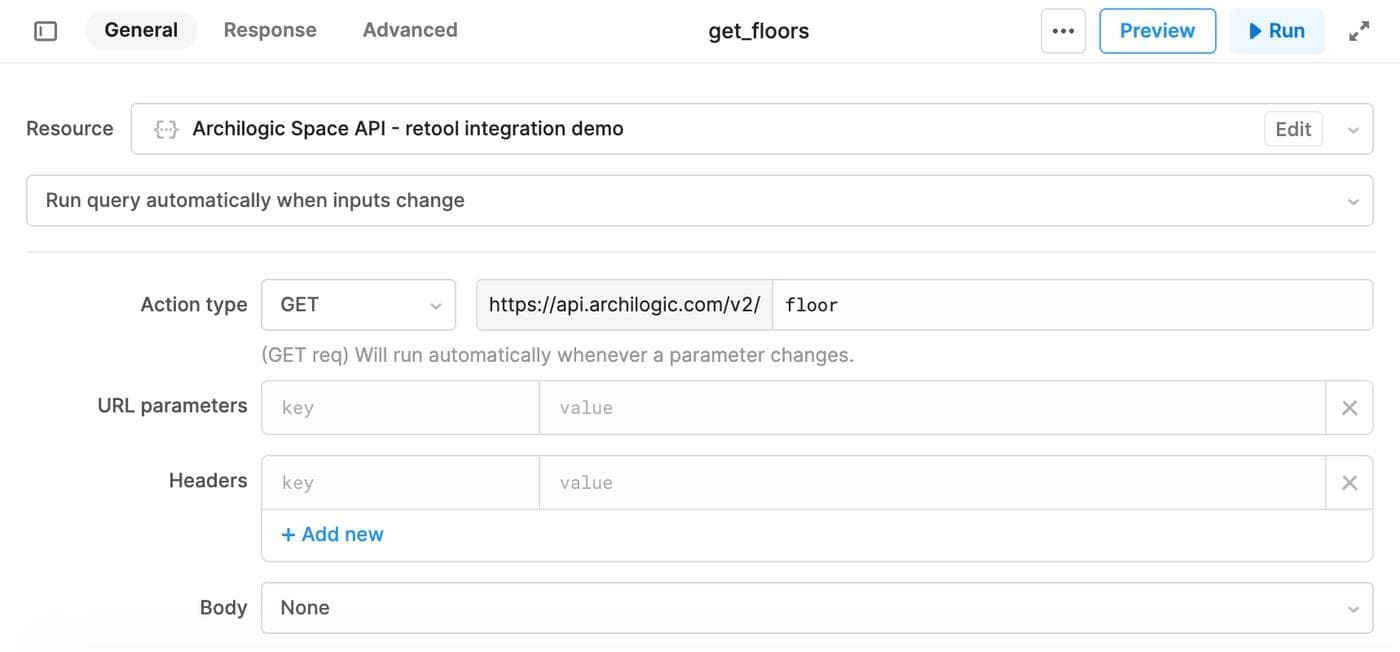Focus the URL parameters key field

pyautogui.click(x=400, y=408)
